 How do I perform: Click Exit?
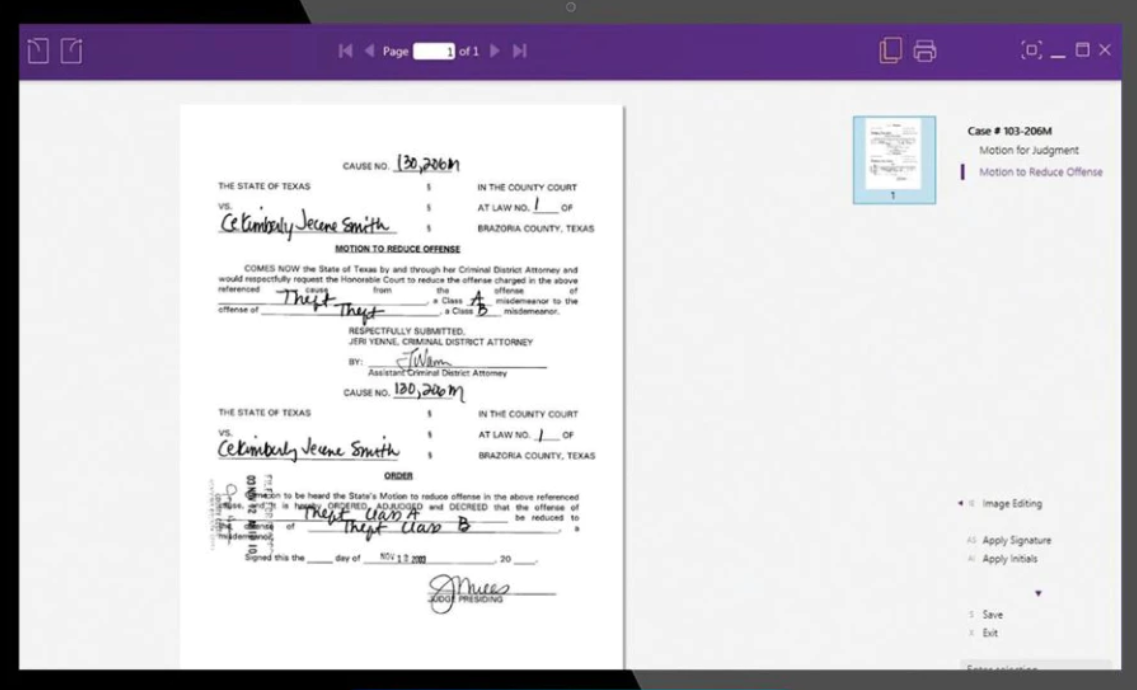990,633
